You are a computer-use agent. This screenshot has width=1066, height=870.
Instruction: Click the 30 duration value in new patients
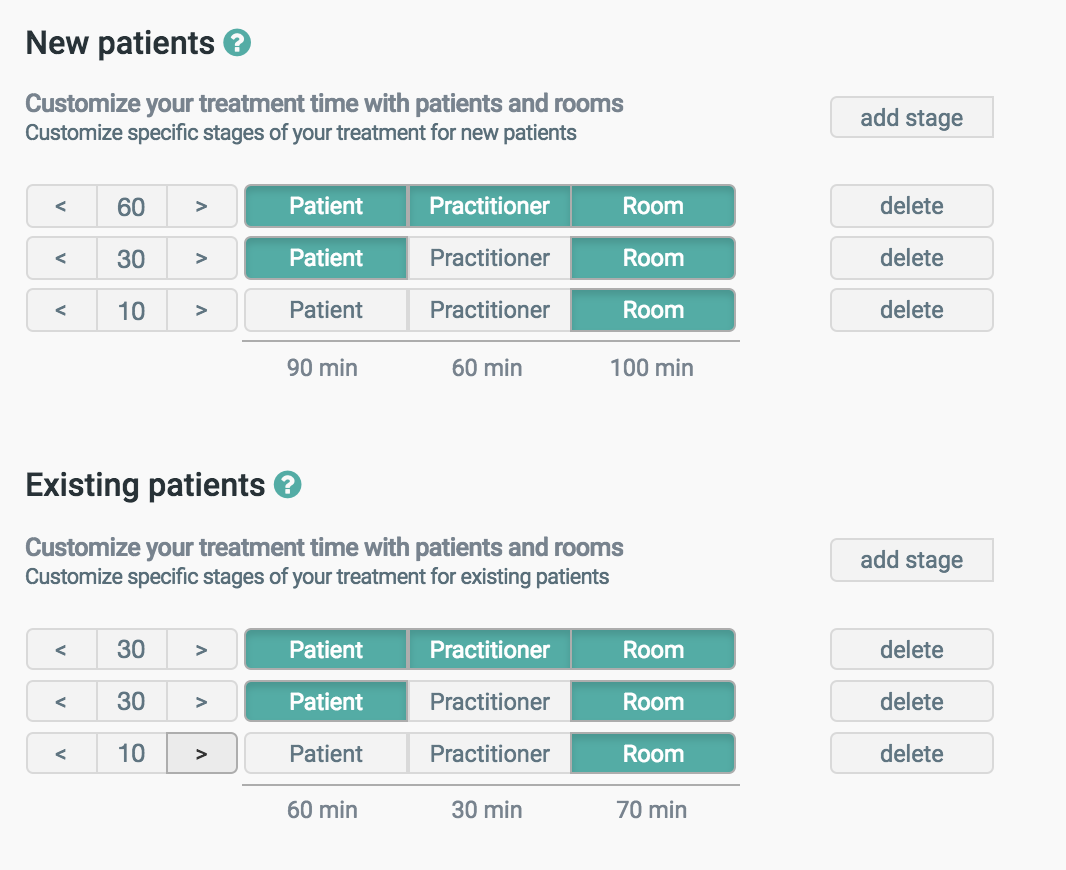(x=131, y=259)
